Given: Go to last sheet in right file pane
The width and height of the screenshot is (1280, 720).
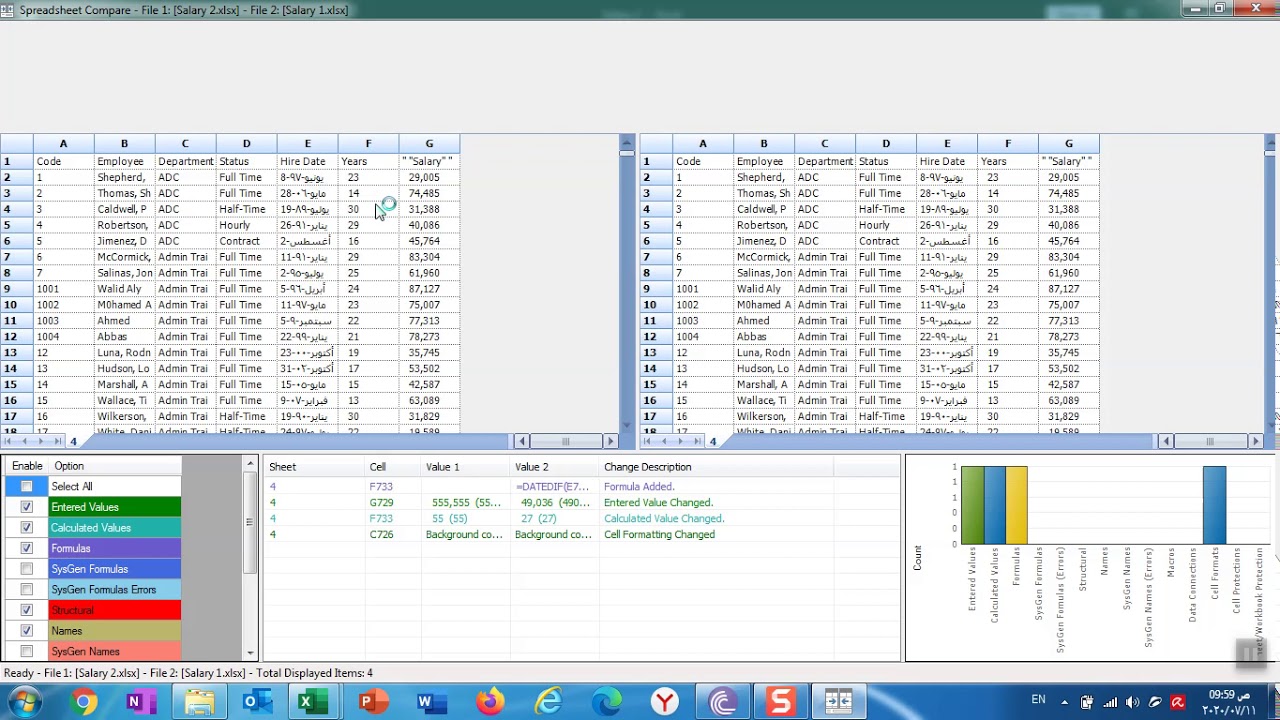Looking at the screenshot, I should pyautogui.click(x=697, y=441).
